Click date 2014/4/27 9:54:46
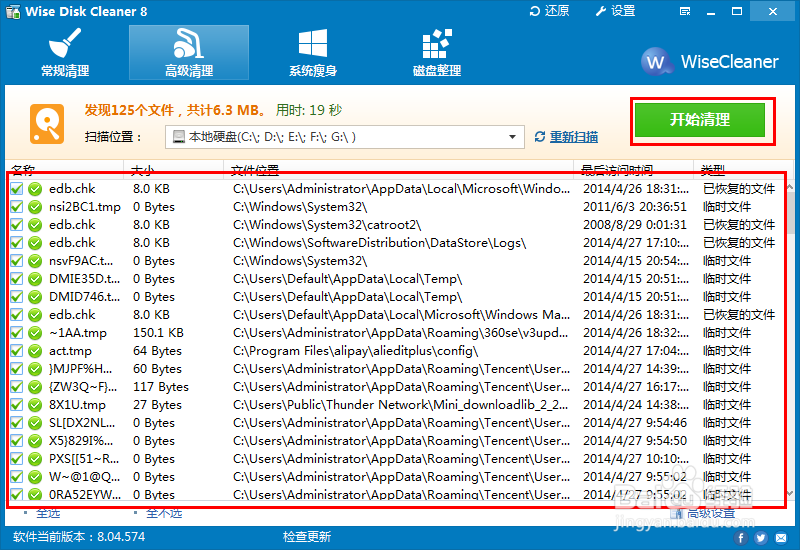 click(635, 423)
